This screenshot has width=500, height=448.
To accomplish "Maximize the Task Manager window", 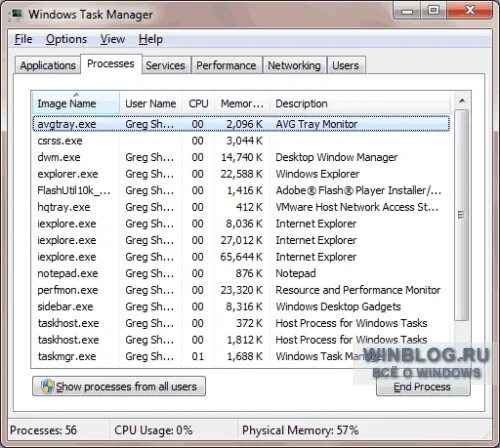I will tap(433, 11).
